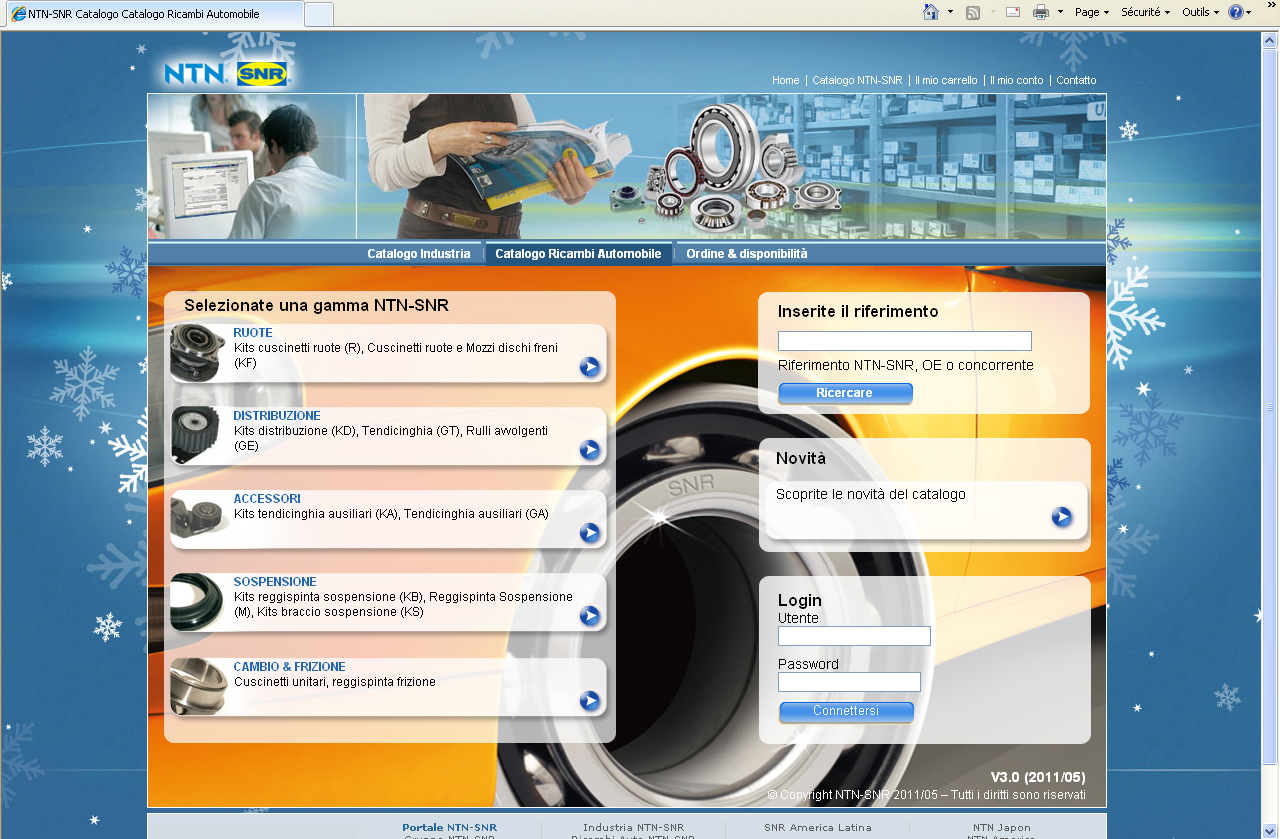Click the Print toolbar icon
This screenshot has height=839, width=1280.
pyautogui.click(x=1041, y=12)
